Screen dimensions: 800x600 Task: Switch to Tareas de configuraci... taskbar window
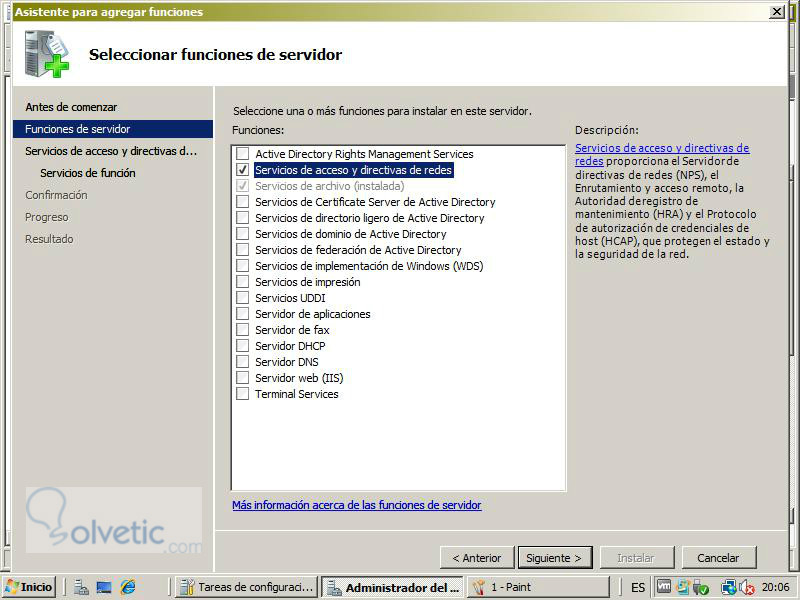(247, 587)
